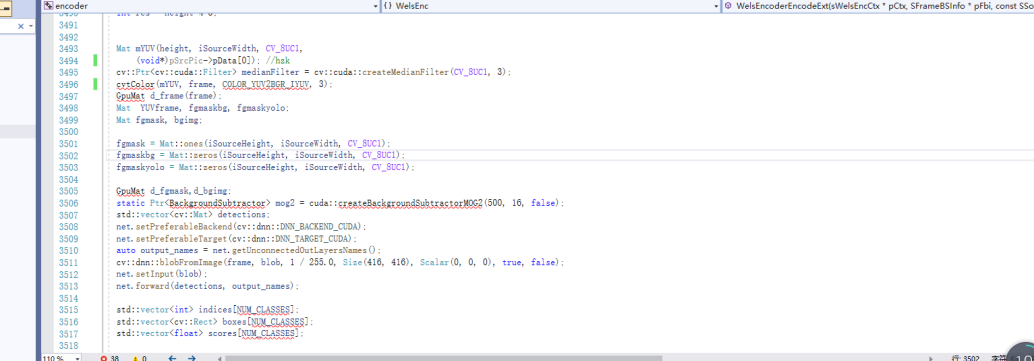1034x361 pixels.
Task: Click 'BackgroundSubtractor' type on line 3506
Action: pyautogui.click(x=218, y=203)
